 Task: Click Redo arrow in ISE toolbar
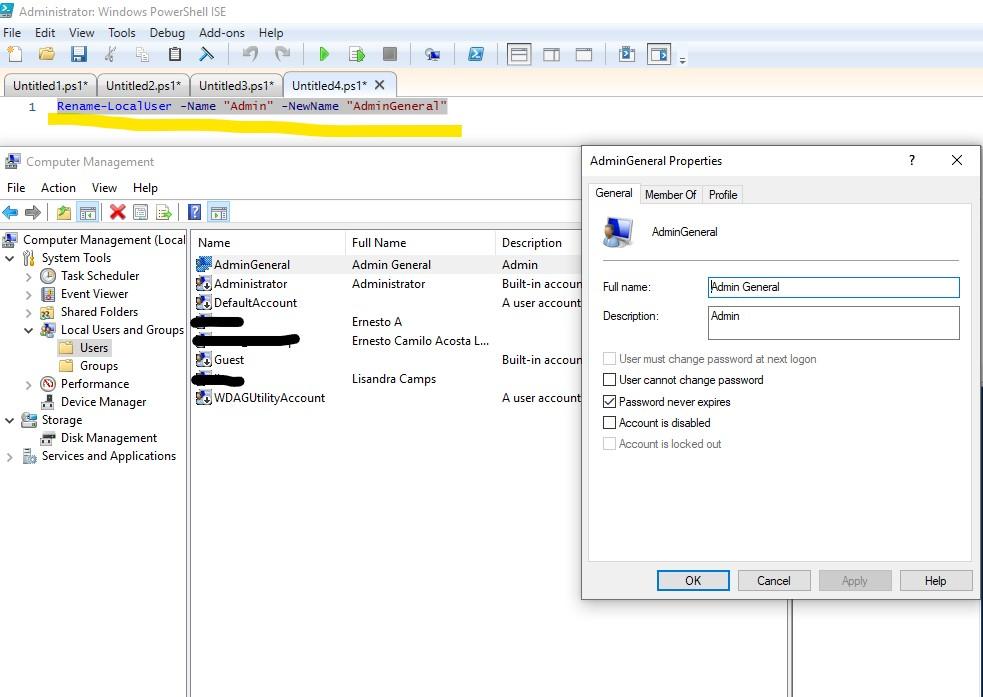click(x=282, y=55)
